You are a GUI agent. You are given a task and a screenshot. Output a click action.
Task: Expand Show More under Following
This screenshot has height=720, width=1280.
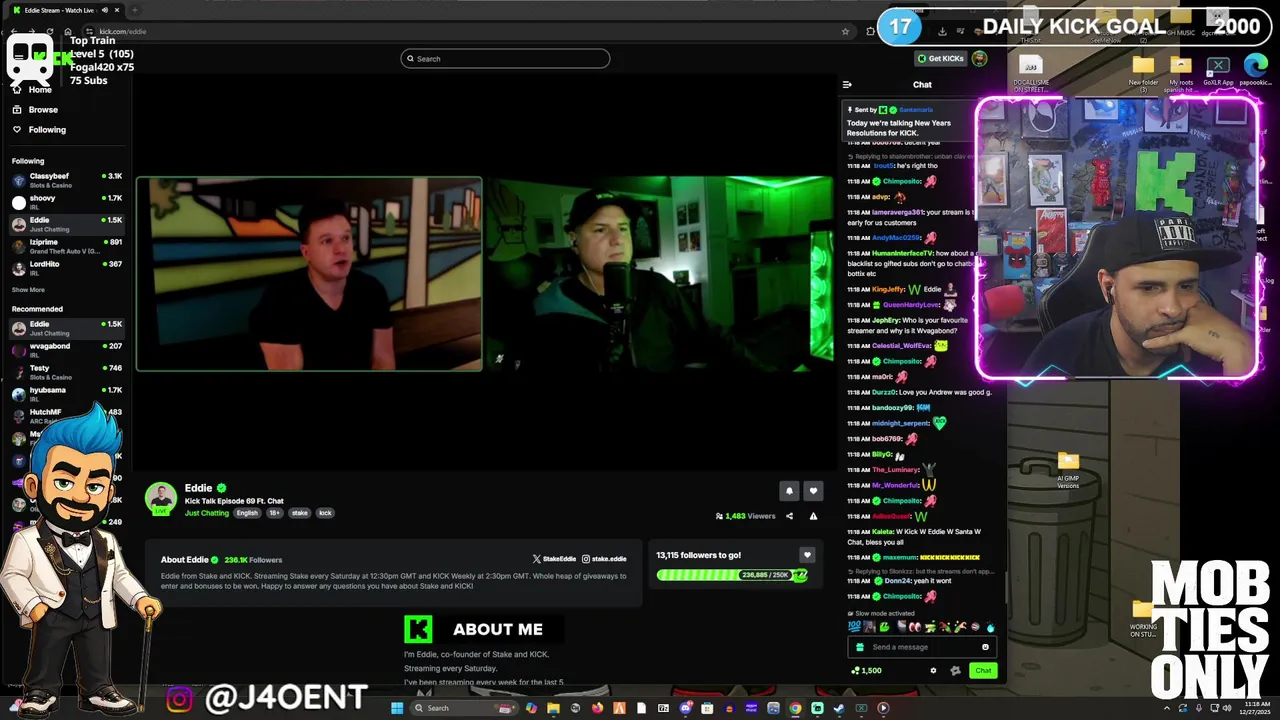coord(28,290)
